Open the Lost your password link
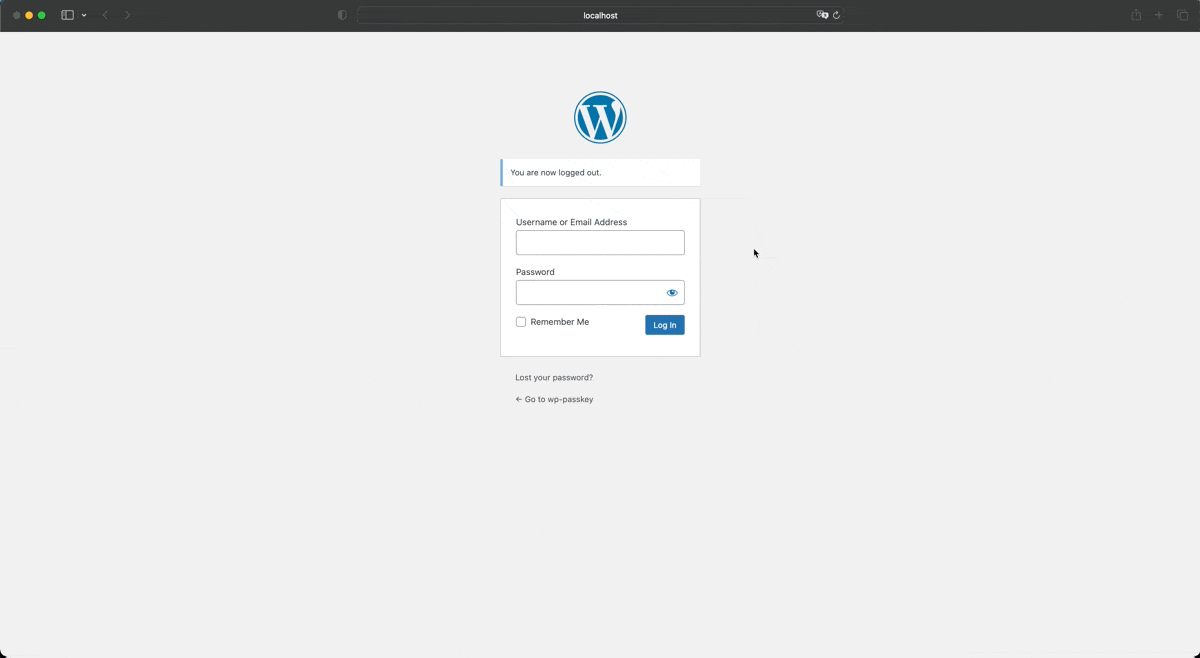1200x658 pixels. pyautogui.click(x=554, y=378)
